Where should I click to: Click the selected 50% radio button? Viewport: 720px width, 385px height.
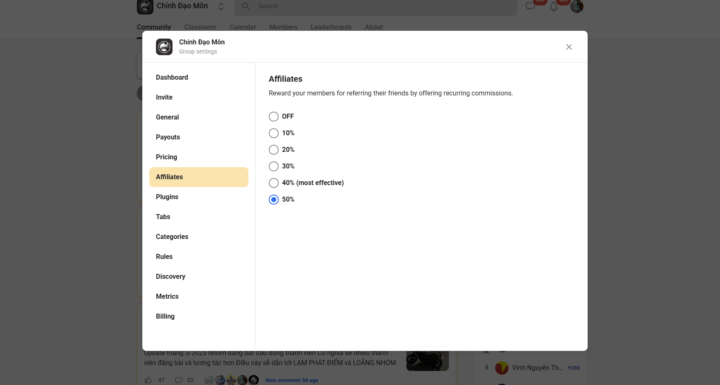point(274,199)
